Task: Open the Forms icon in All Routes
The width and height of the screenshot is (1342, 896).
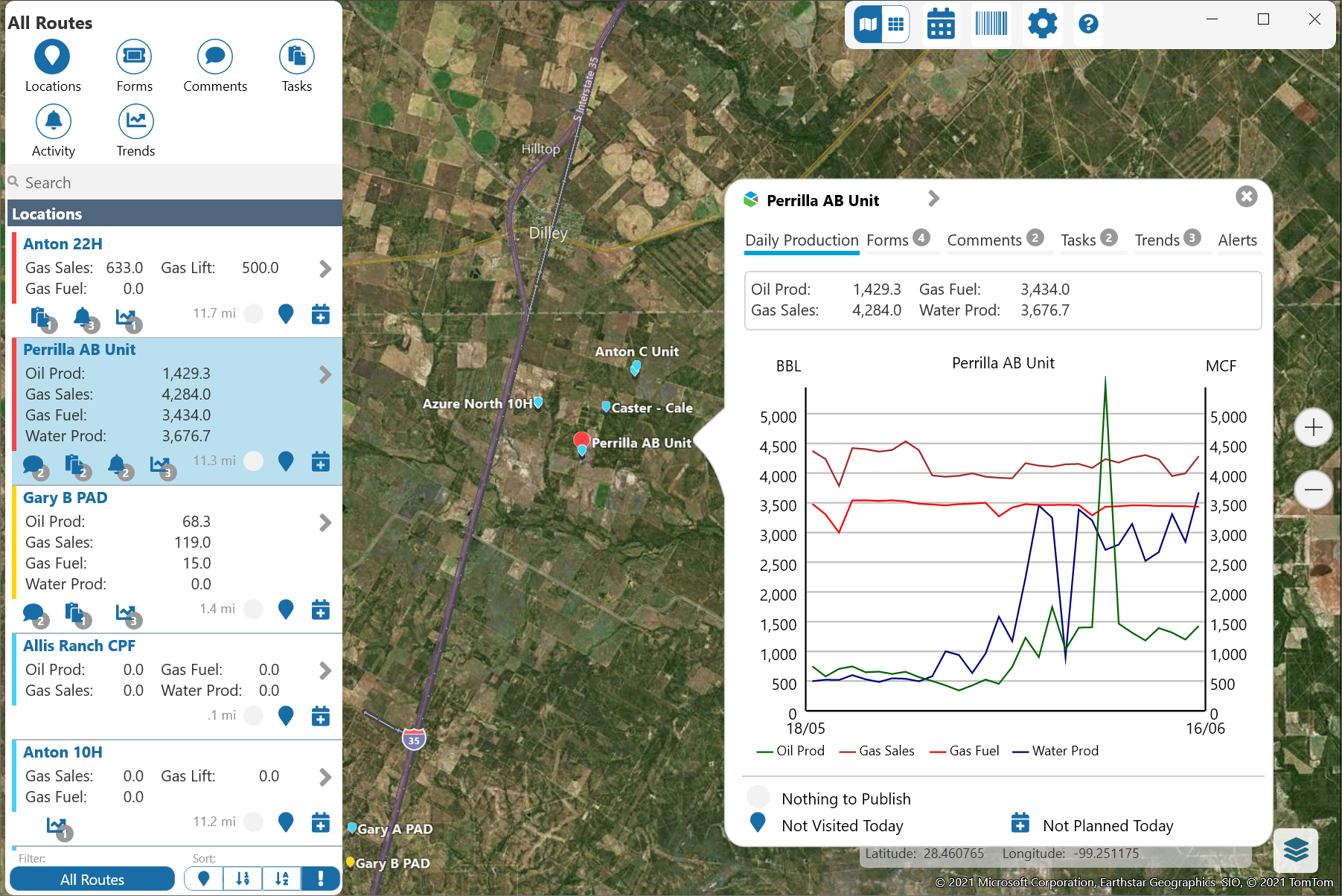Action: tap(134, 57)
